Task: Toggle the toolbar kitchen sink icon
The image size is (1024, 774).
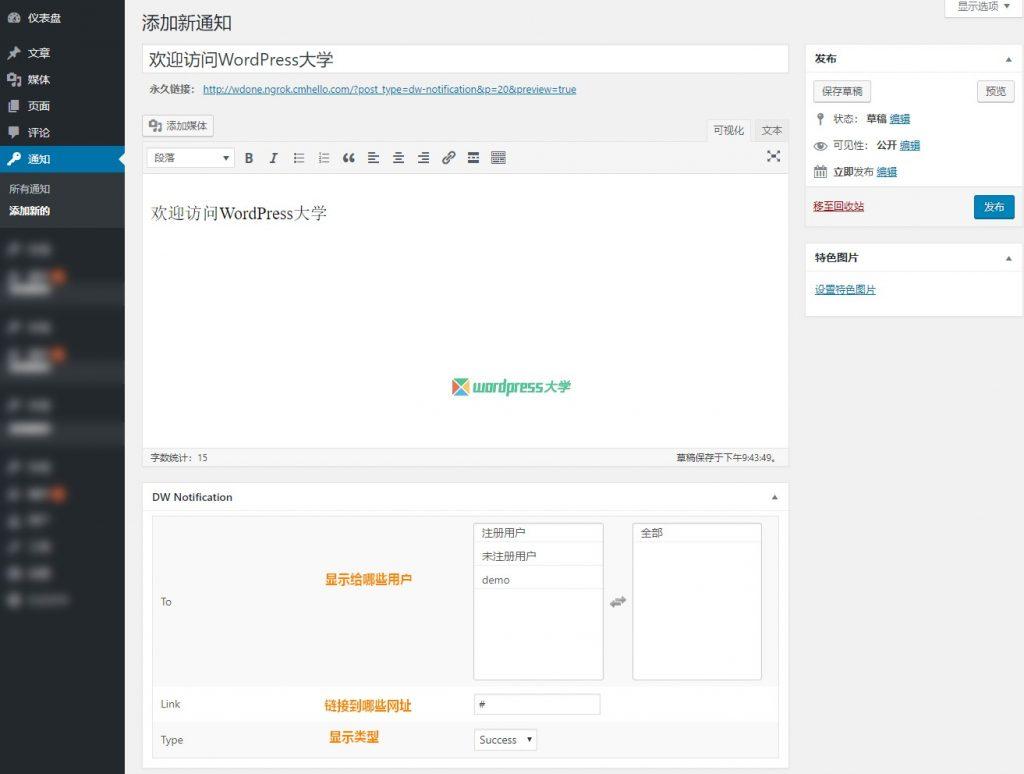Action: [x=498, y=158]
